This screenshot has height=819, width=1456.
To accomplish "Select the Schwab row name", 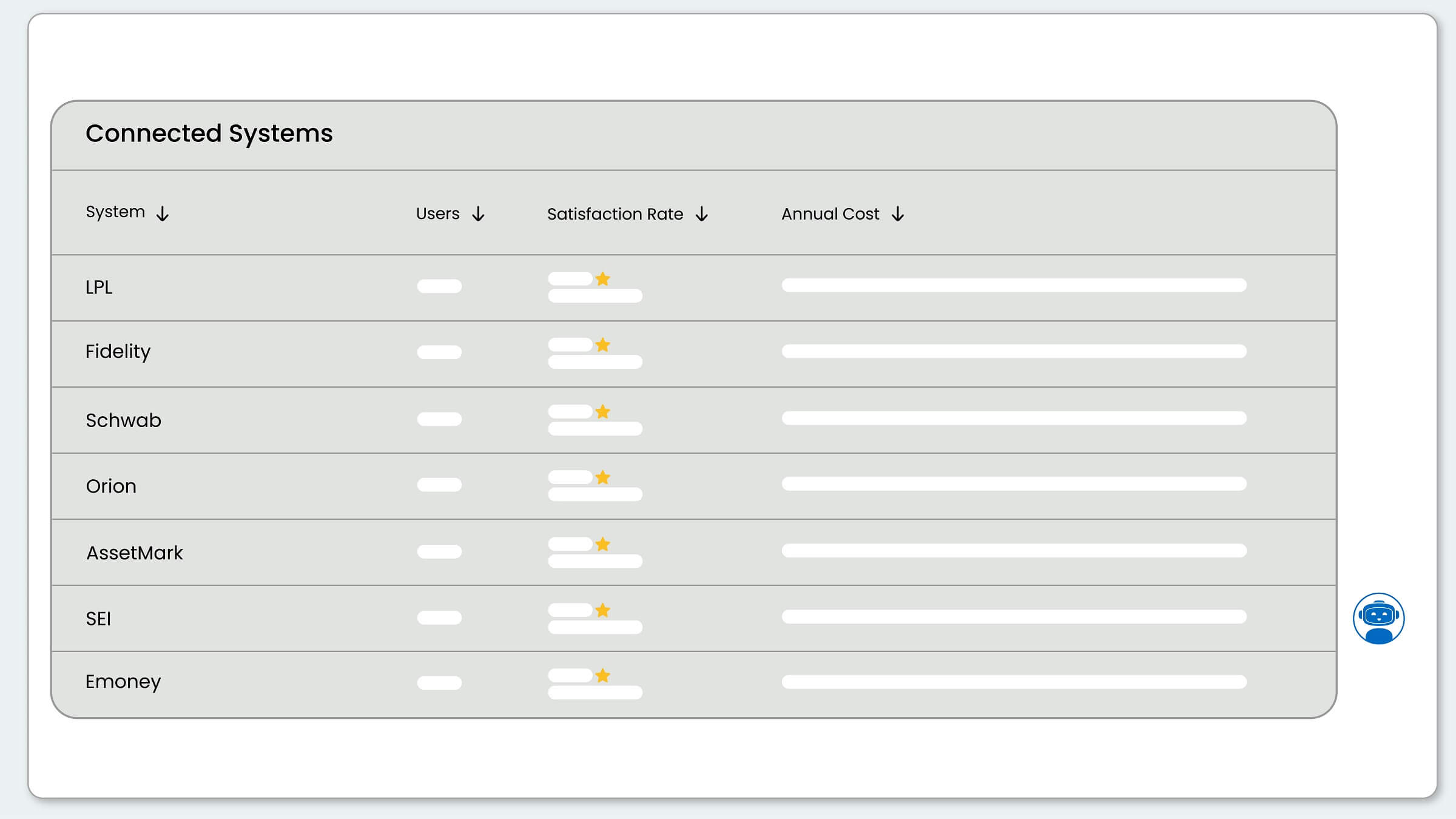I will coord(123,420).
